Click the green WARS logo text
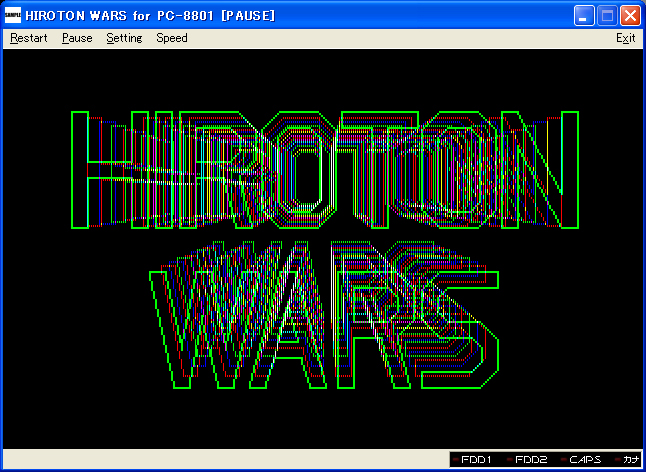The image size is (646, 472). click(x=324, y=328)
